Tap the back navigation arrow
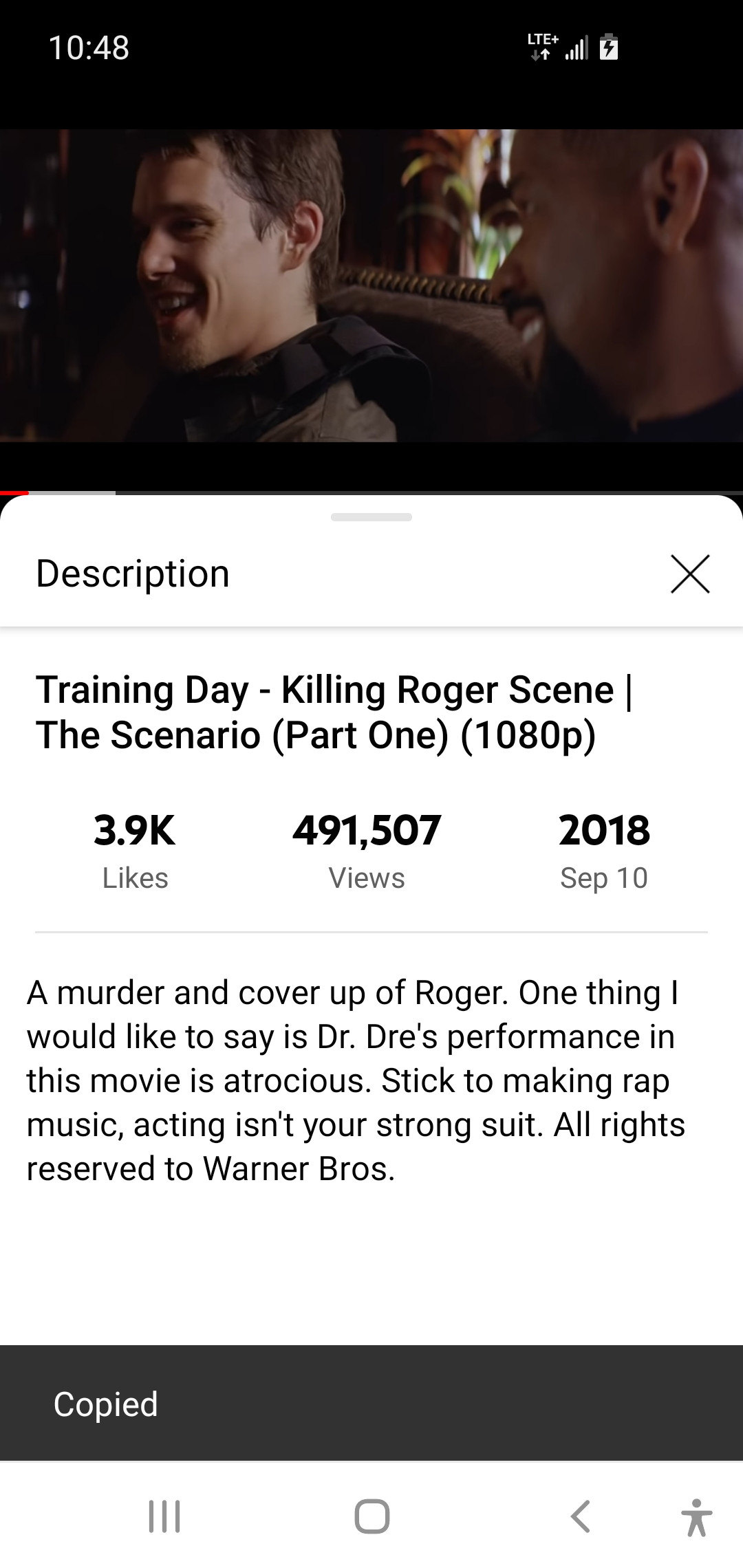The height and width of the screenshot is (1568, 743). tap(581, 1516)
